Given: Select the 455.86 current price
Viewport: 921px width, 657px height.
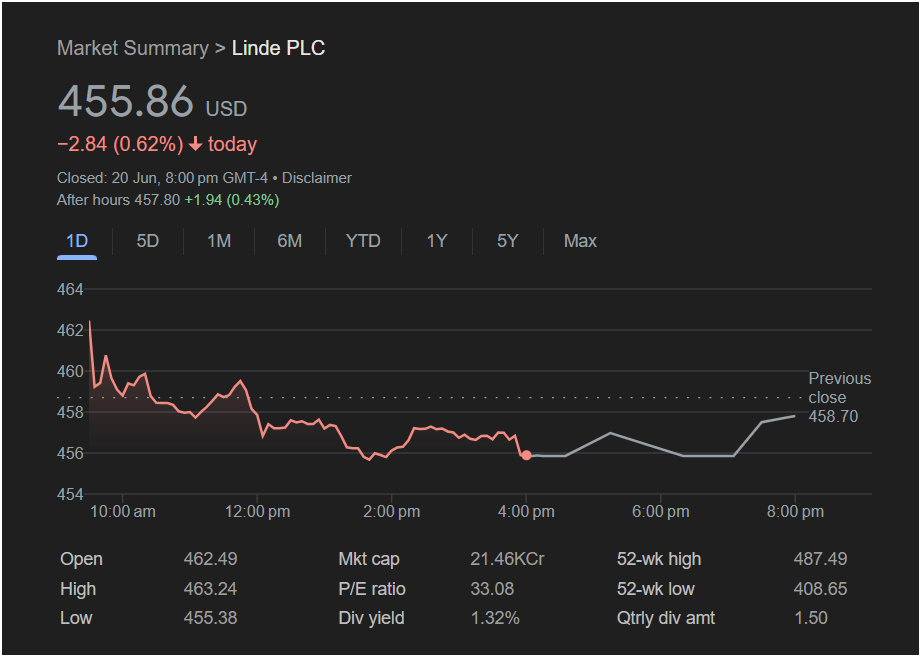Looking at the screenshot, I should pyautogui.click(x=126, y=101).
